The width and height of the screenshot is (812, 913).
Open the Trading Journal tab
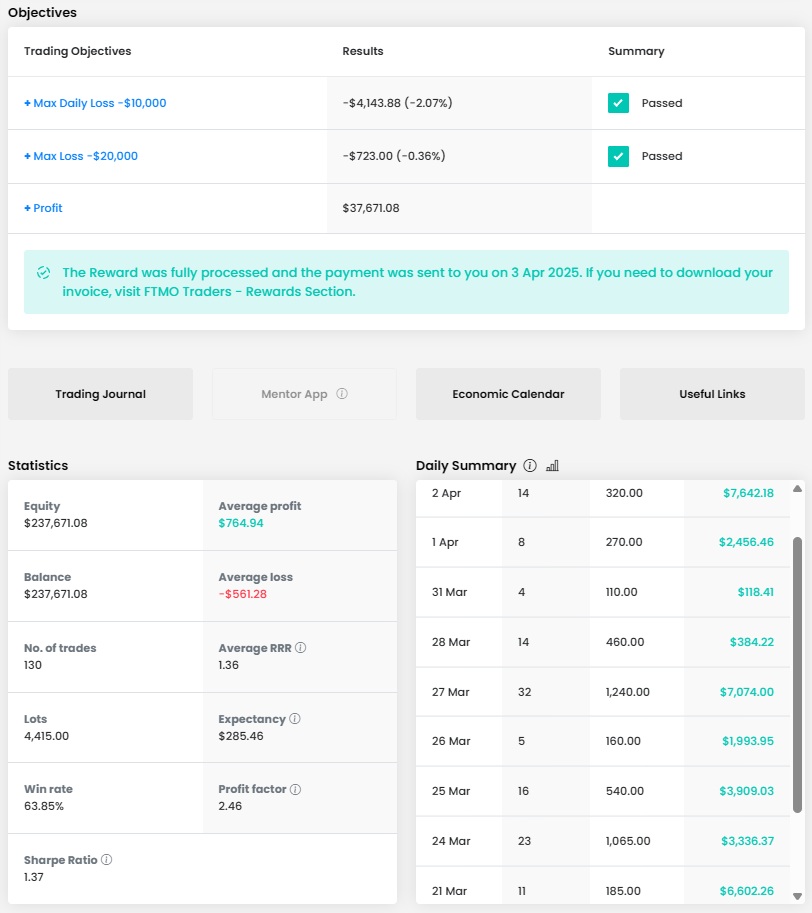tap(100, 394)
